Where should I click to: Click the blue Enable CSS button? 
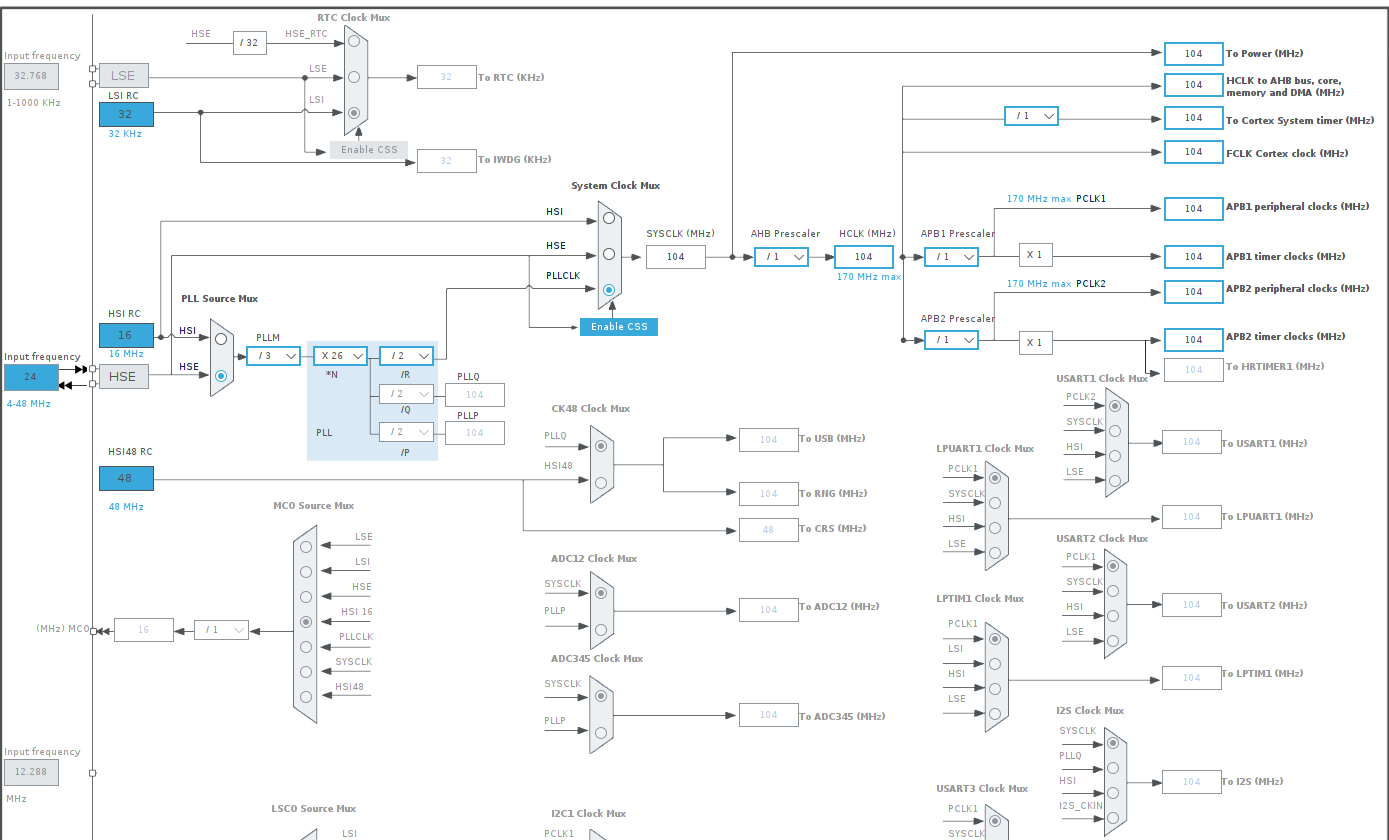pos(618,326)
